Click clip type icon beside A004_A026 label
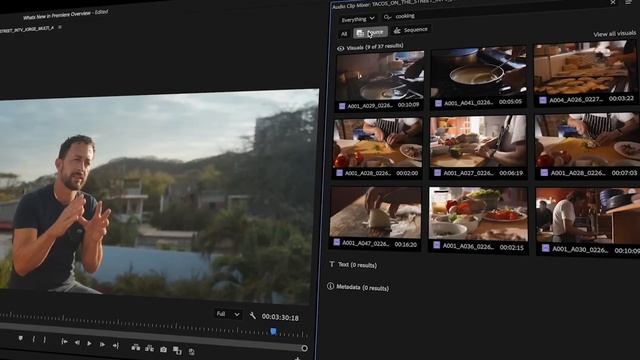The height and width of the screenshot is (360, 640). (542, 100)
